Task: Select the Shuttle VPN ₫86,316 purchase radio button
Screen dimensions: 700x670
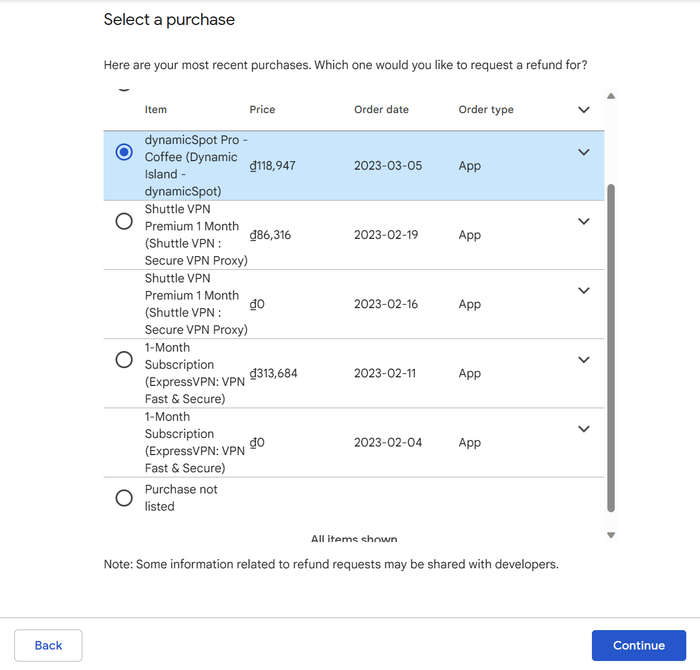Action: (x=124, y=221)
